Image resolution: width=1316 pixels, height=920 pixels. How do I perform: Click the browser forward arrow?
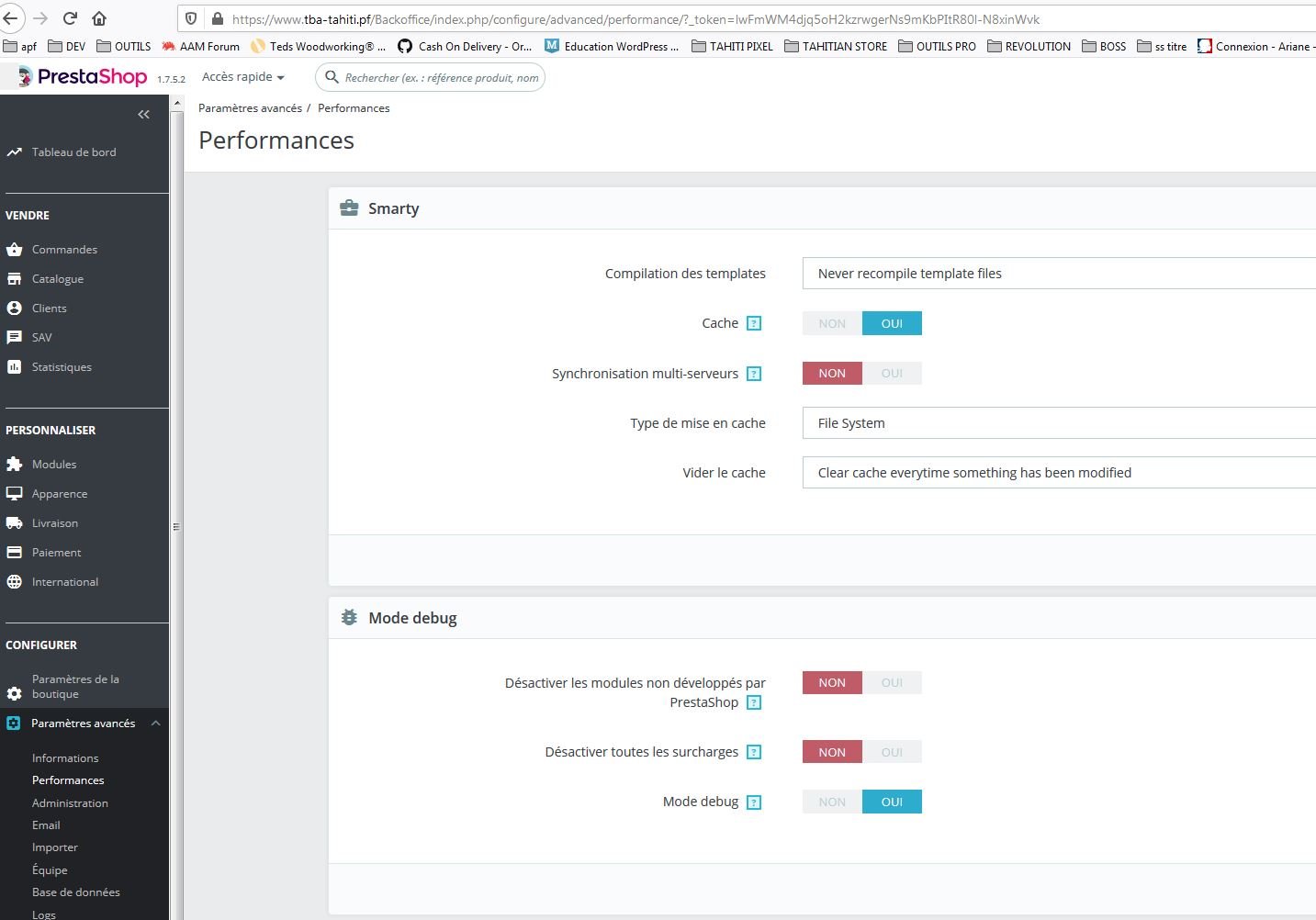pyautogui.click(x=40, y=18)
